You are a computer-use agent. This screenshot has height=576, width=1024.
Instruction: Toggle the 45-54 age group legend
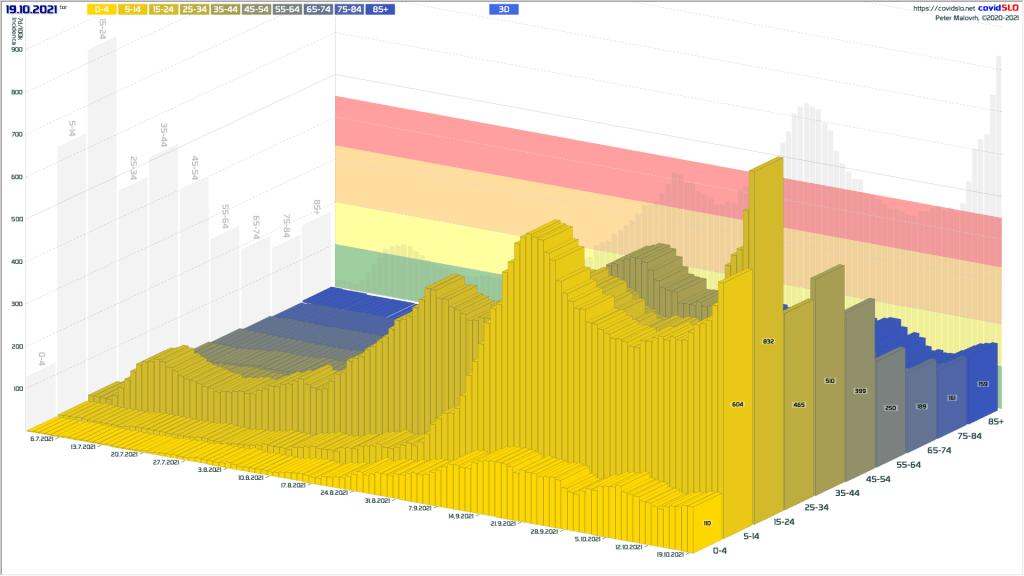pos(257,9)
